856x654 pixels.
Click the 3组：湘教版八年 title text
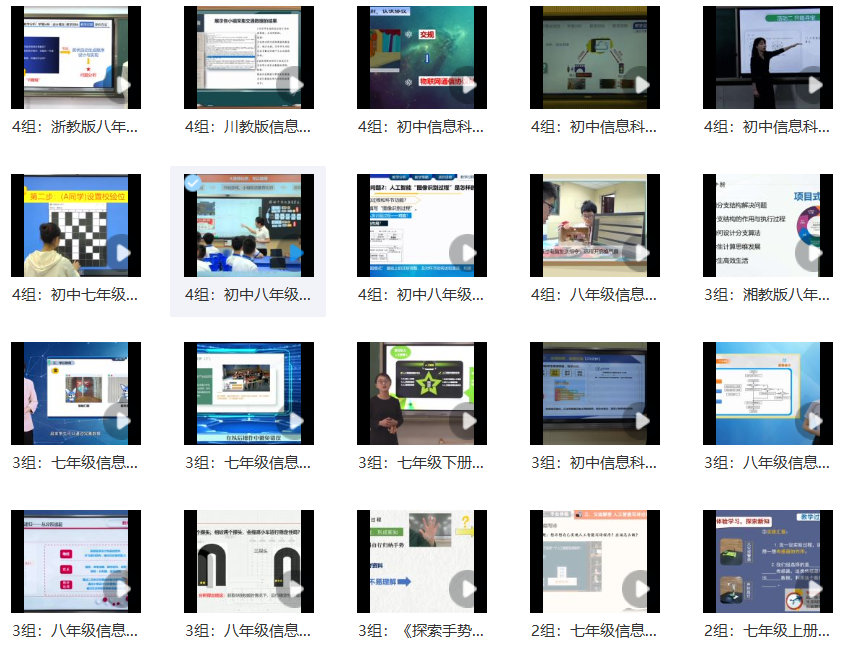click(767, 295)
